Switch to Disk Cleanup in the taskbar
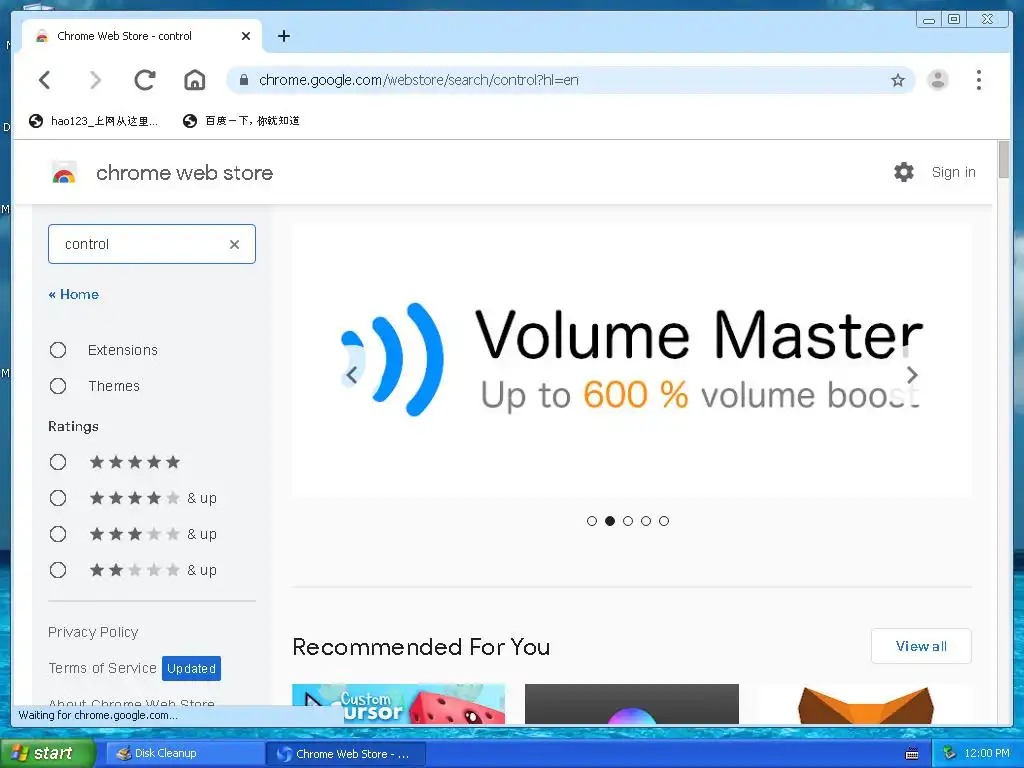 (x=185, y=754)
